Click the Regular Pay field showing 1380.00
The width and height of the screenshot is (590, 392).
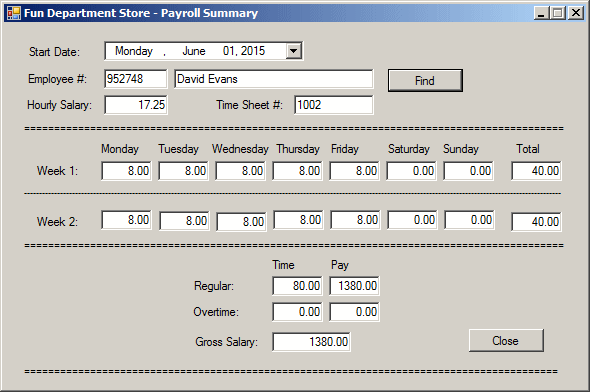click(x=354, y=286)
